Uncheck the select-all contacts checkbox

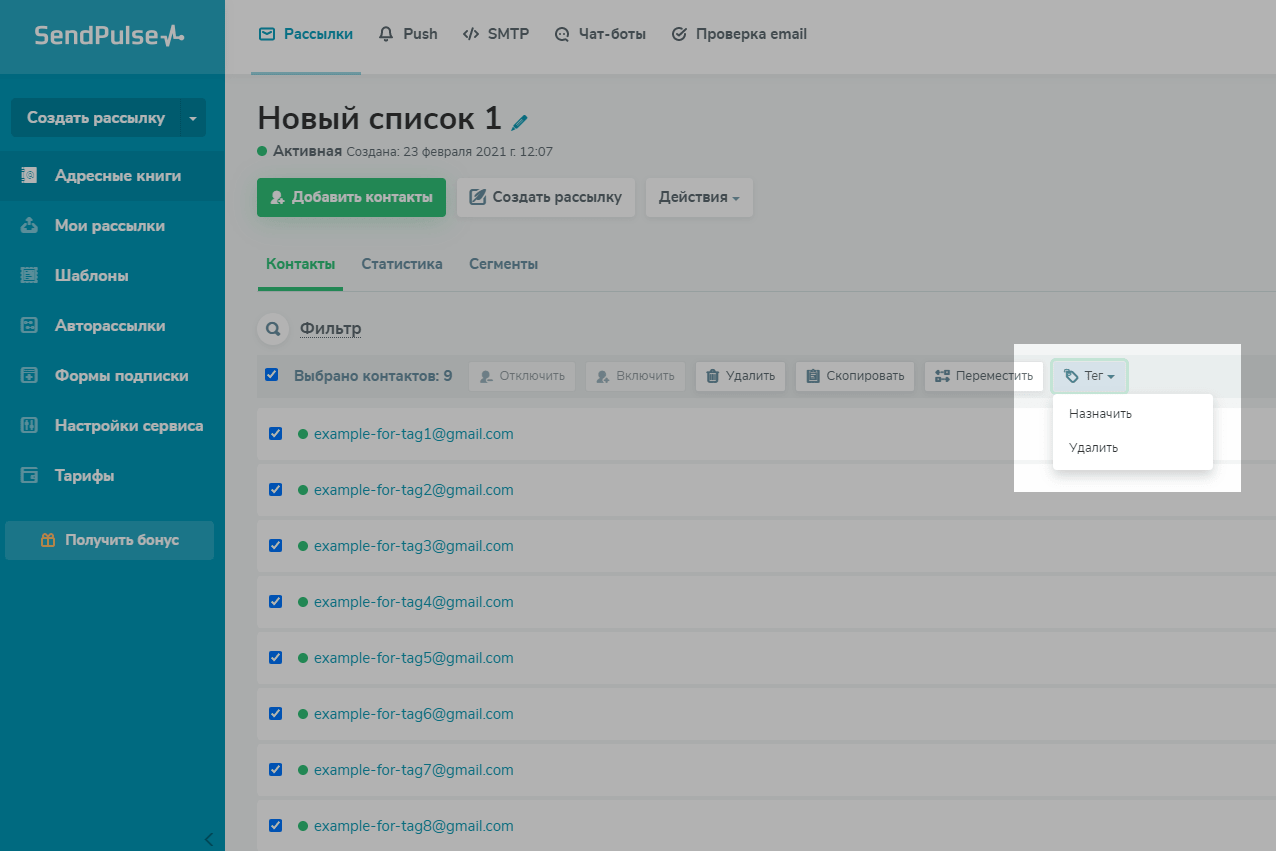point(271,375)
